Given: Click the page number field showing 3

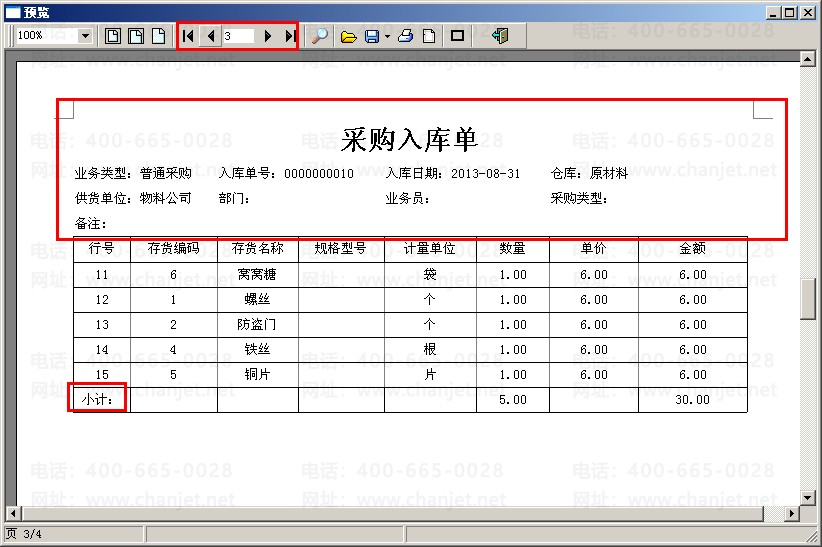Looking at the screenshot, I should (x=239, y=36).
